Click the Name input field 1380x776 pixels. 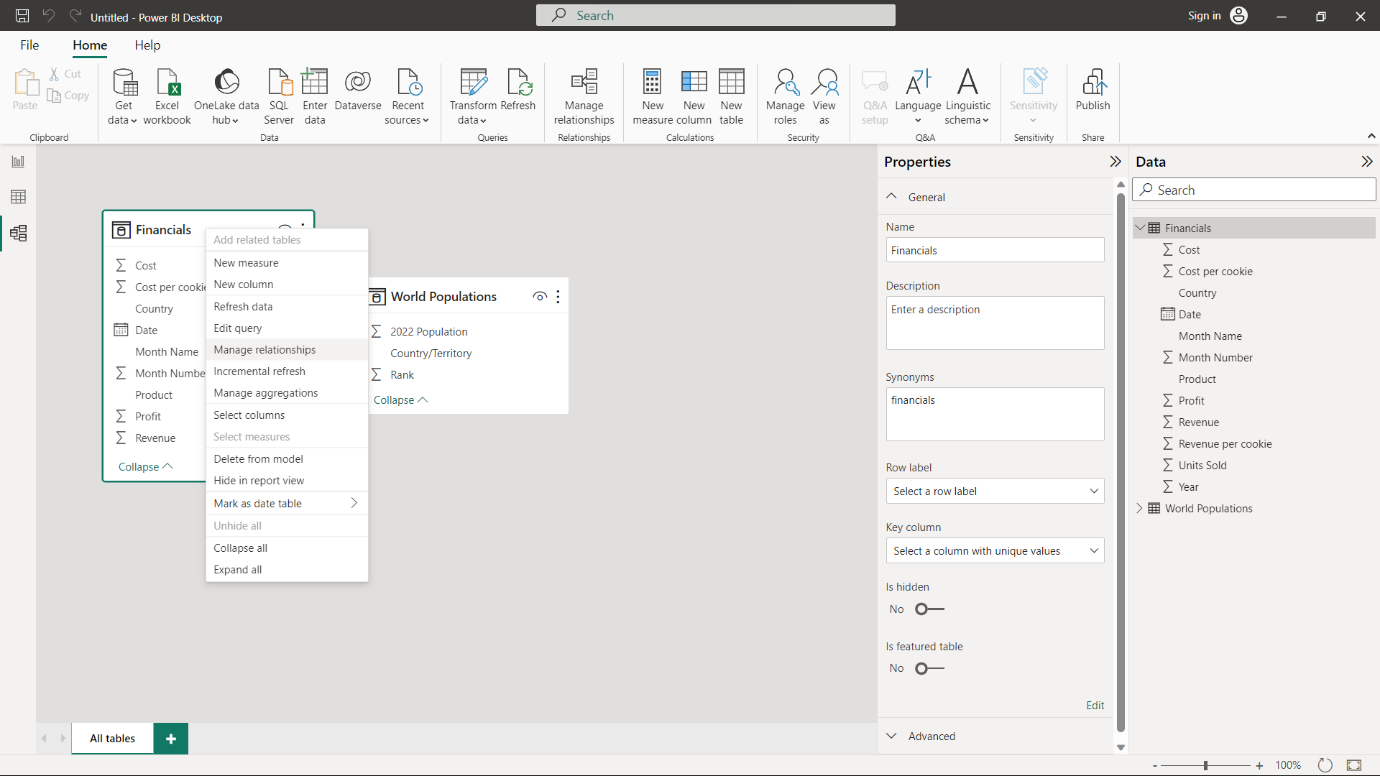(995, 250)
